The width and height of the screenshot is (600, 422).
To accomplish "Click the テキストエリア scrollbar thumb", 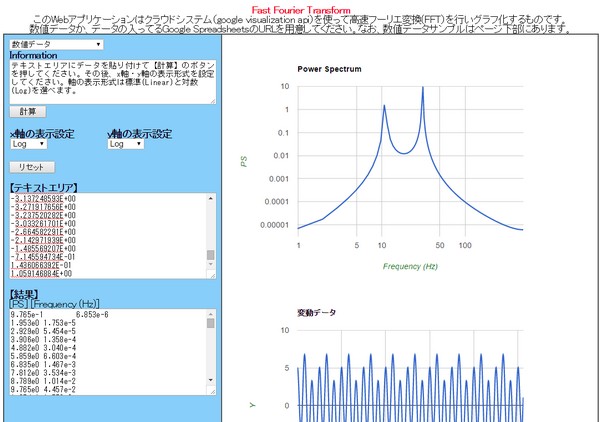I will 211,256.
